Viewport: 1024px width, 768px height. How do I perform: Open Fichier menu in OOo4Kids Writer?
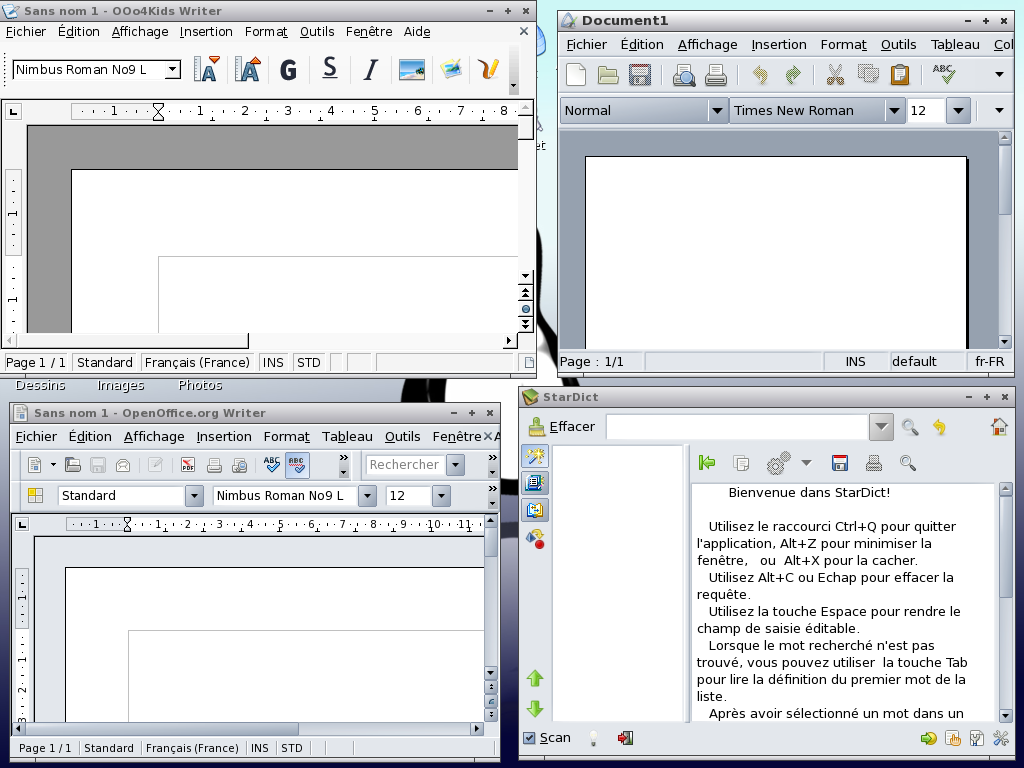click(26, 31)
